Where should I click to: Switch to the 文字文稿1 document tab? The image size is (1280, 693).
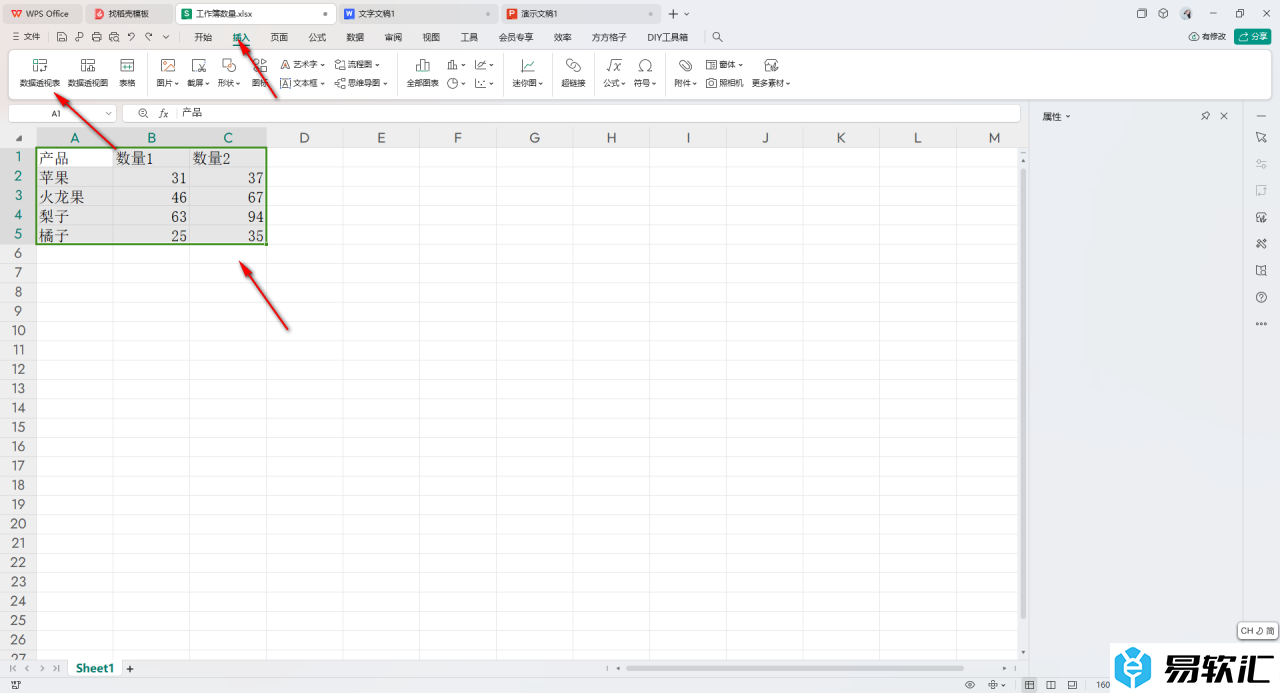pyautogui.click(x=417, y=14)
